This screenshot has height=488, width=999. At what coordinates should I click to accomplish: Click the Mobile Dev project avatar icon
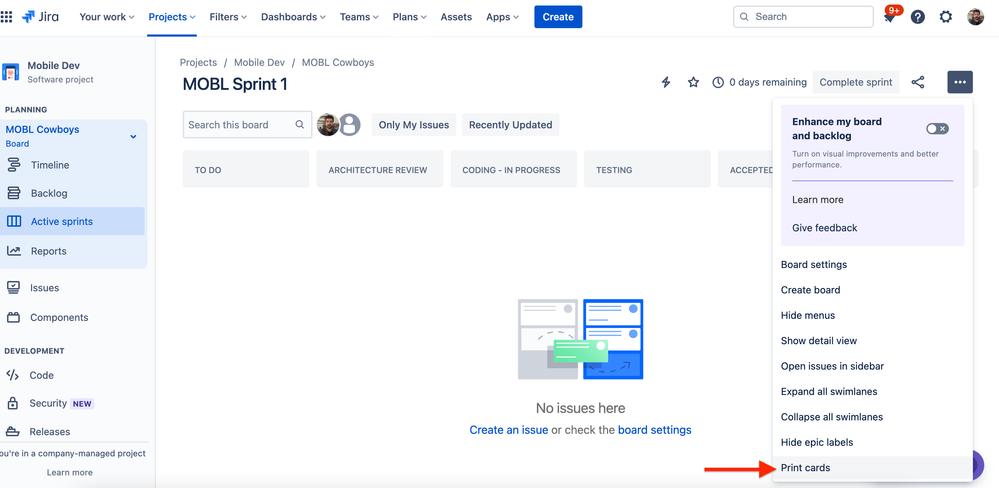[11, 72]
